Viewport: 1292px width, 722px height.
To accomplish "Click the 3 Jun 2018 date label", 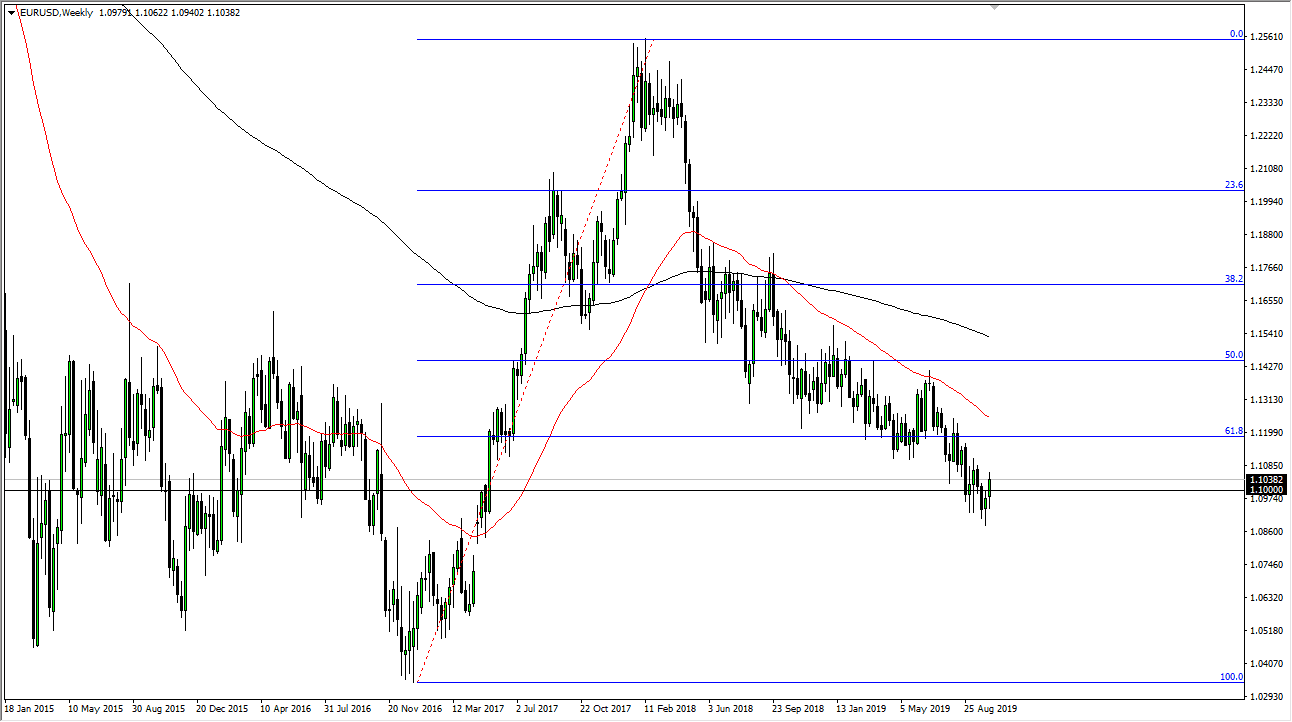I will coord(733,708).
